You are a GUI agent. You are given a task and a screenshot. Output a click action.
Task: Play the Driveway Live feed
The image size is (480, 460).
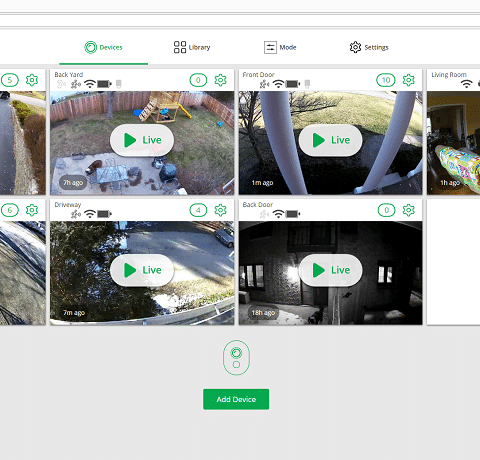(142, 270)
